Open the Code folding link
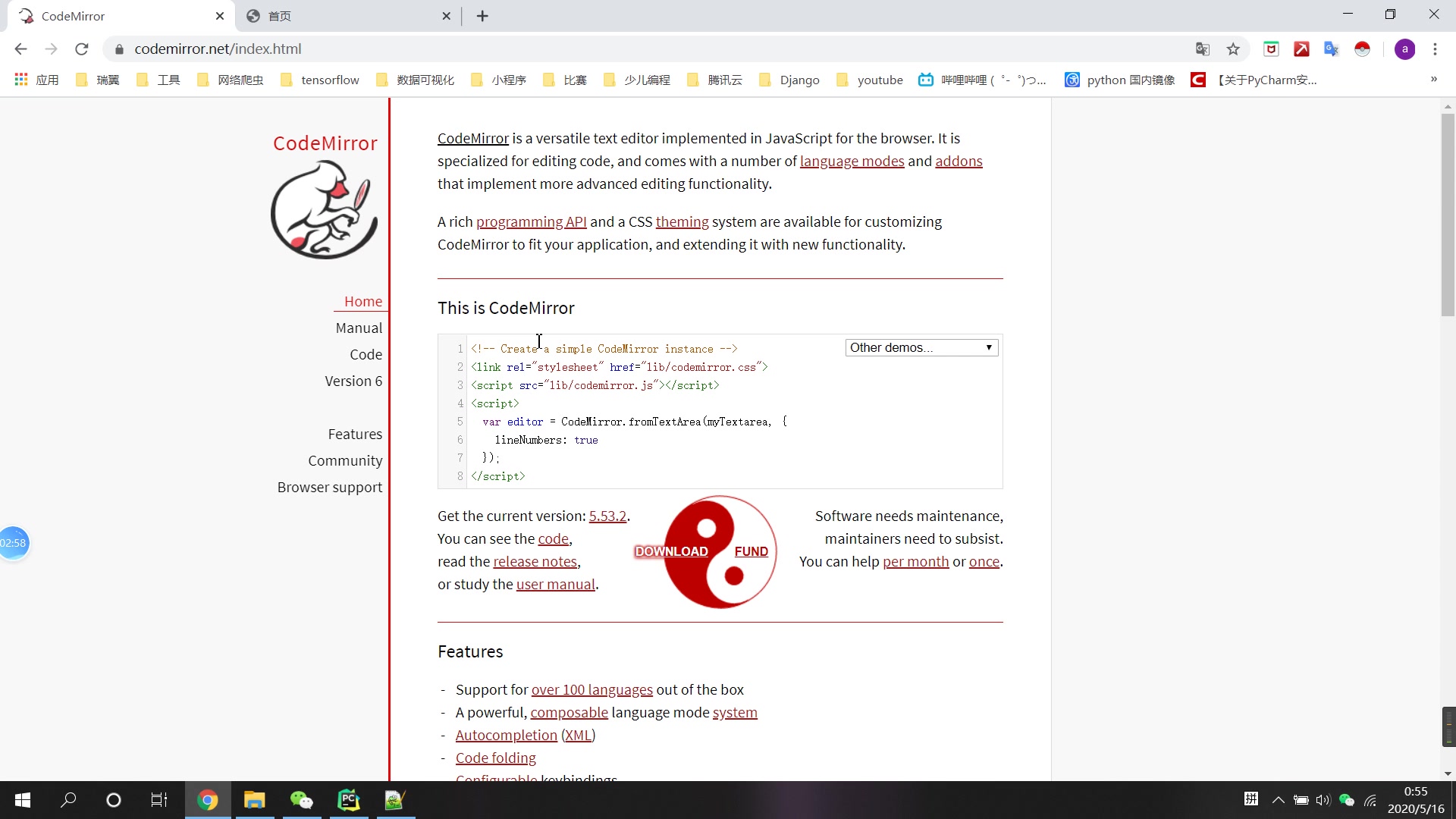 pos(495,758)
